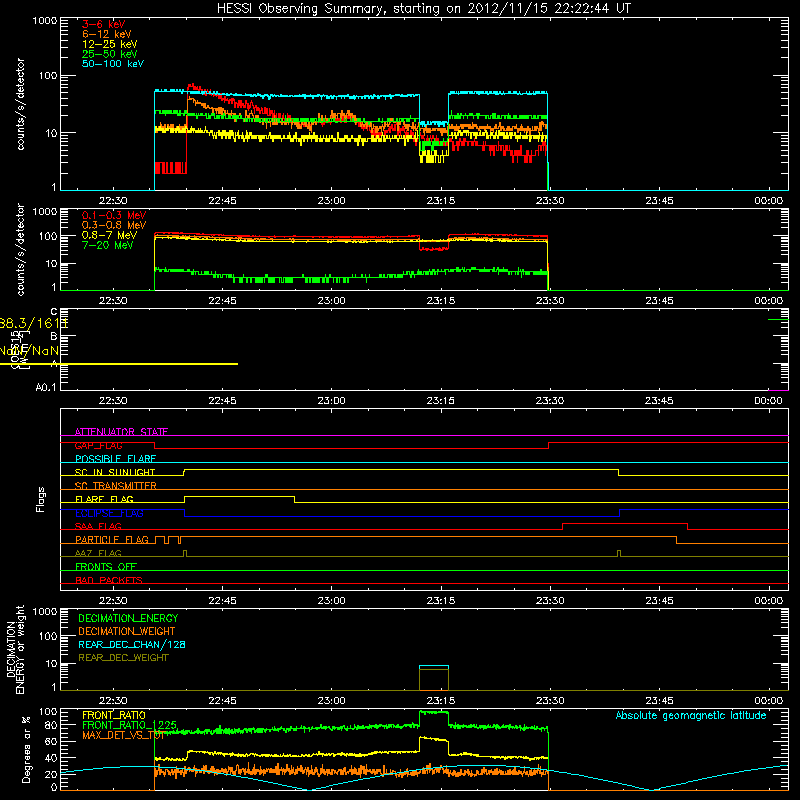Image resolution: width=800 pixels, height=800 pixels.
Task: Click the ATTENUATOR_STATE flag label
Action: (x=121, y=432)
